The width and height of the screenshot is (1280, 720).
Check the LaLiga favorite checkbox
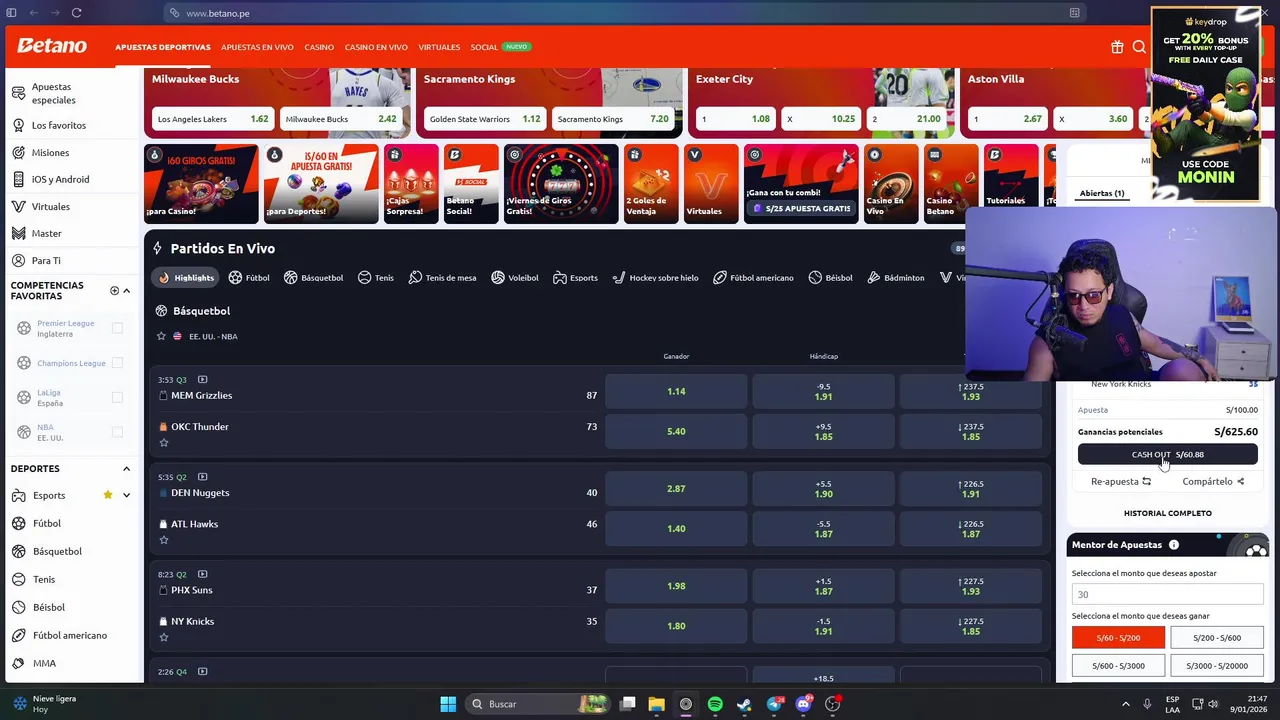point(117,397)
